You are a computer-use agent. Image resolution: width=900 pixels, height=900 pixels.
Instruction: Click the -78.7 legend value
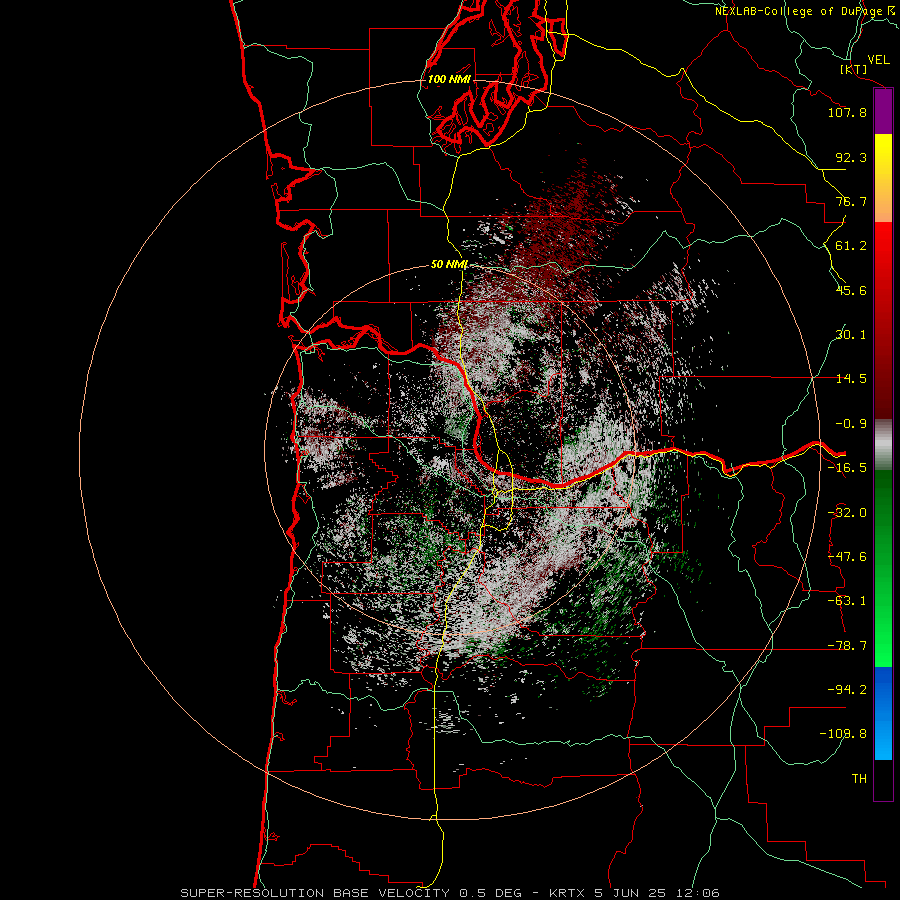(x=847, y=646)
